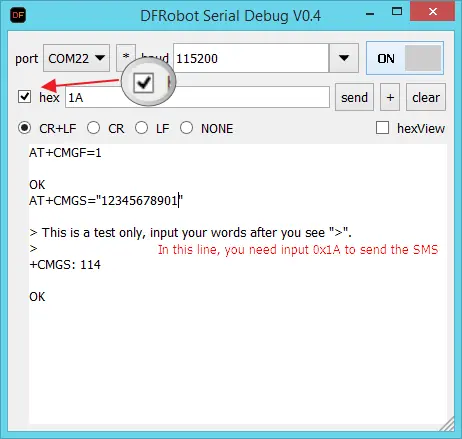Click the window corner resize grip
Viewport: 462px width, 439px height.
(448, 424)
